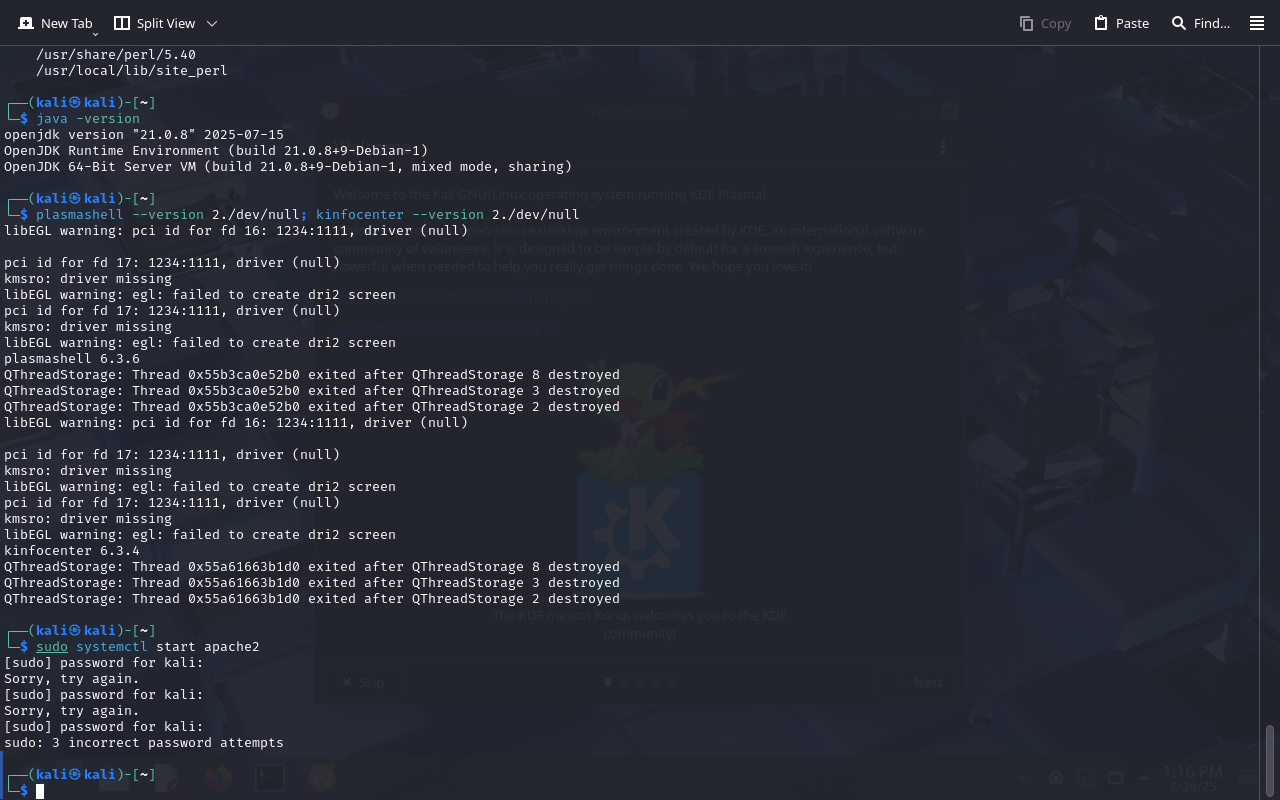Open the Welcome Center kebab menu
This screenshot has height=800, width=1280.
click(x=942, y=147)
